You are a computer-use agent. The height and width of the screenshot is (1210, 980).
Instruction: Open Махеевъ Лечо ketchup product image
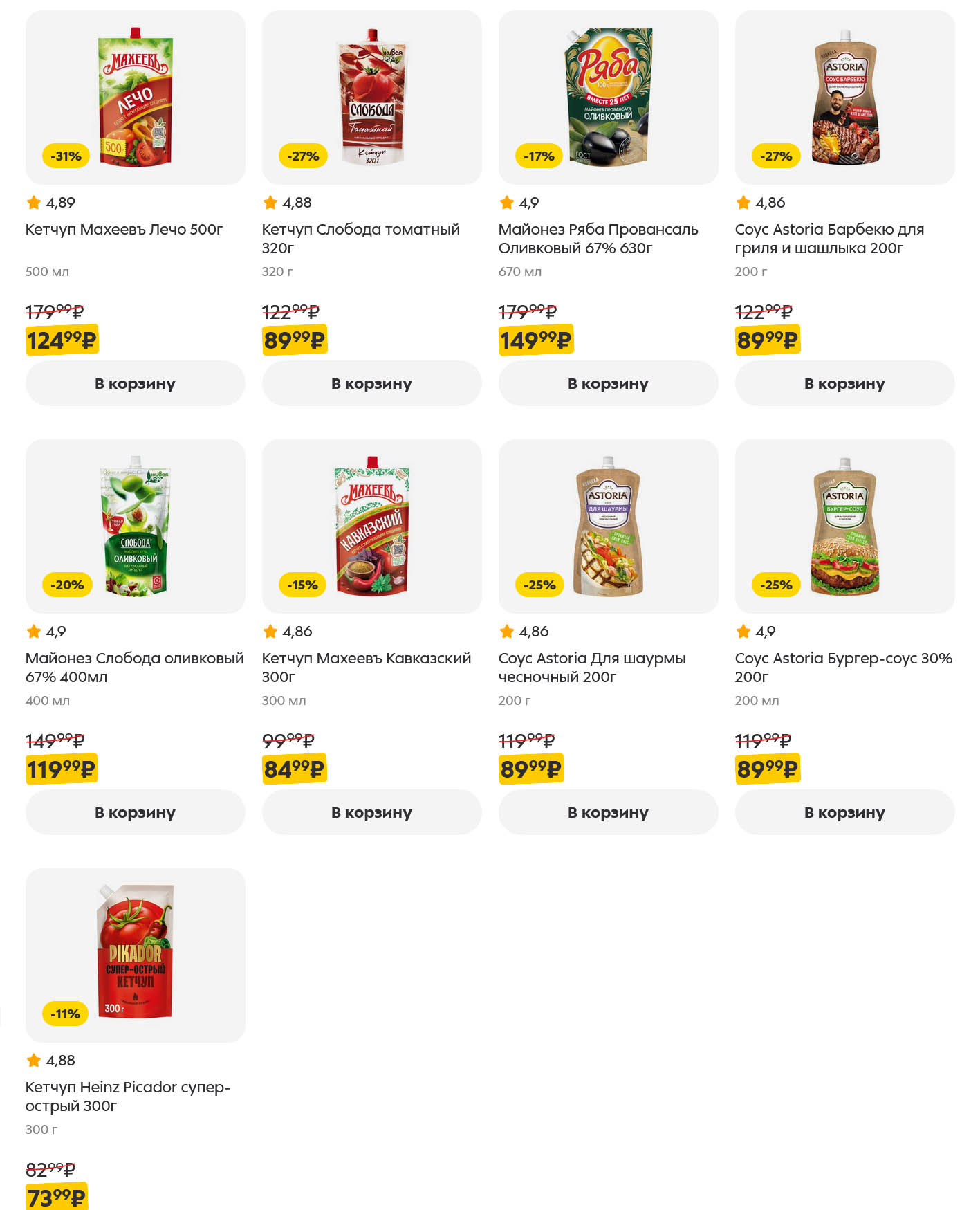tap(136, 97)
